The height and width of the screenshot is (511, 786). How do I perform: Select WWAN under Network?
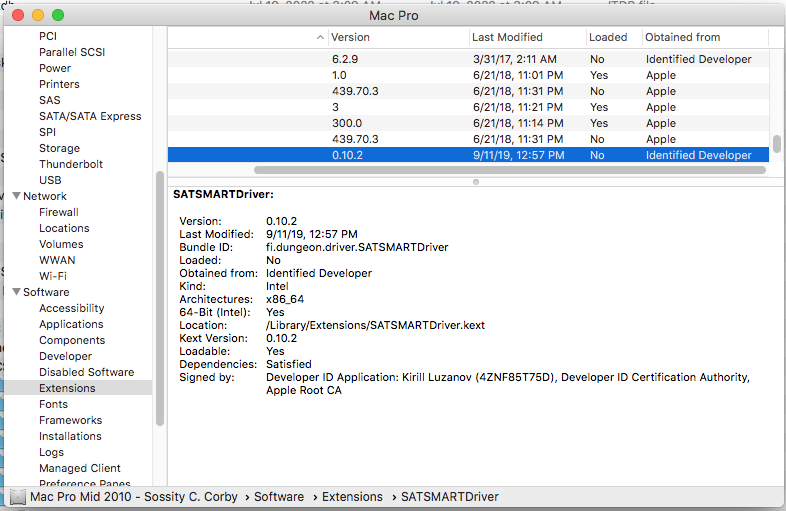pyautogui.click(x=57, y=260)
